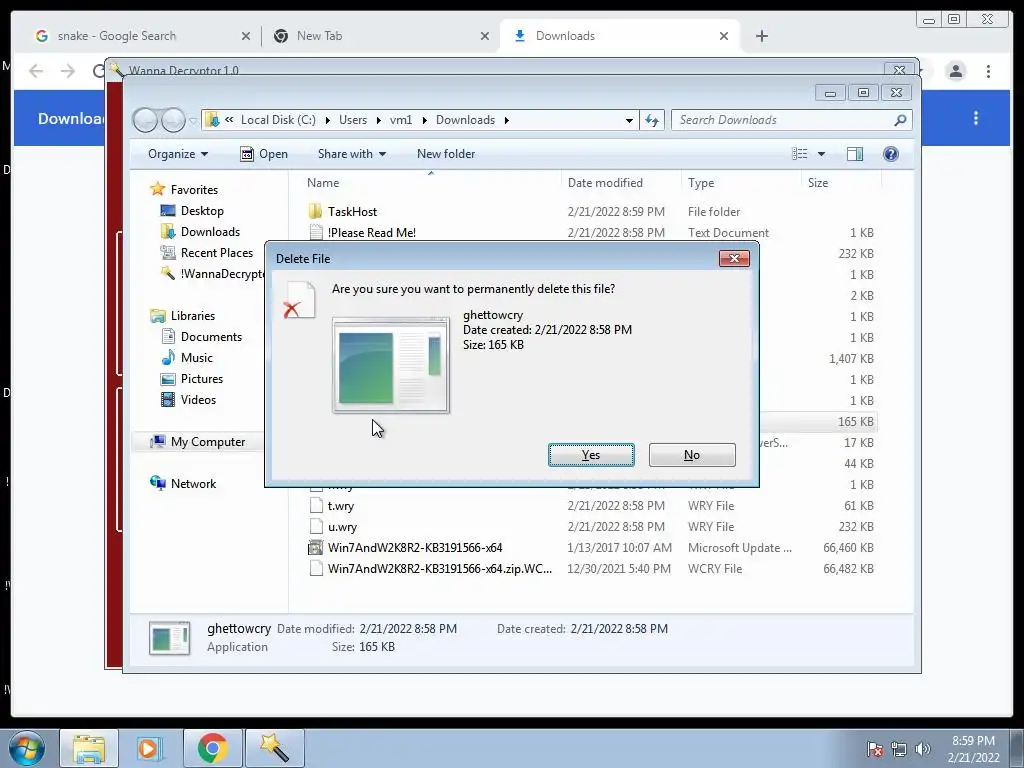1024x768 pixels.
Task: Click the change view icon
Action: [x=799, y=154]
